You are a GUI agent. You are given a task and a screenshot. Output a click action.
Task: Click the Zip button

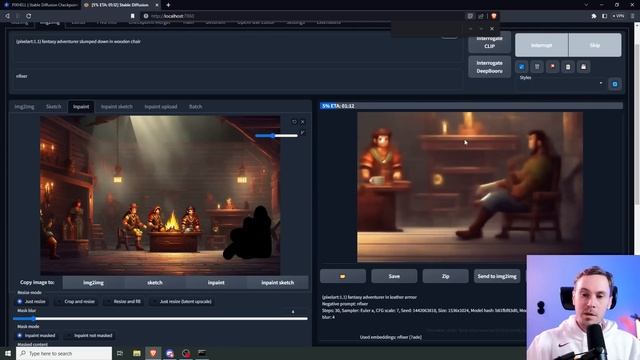(445, 276)
